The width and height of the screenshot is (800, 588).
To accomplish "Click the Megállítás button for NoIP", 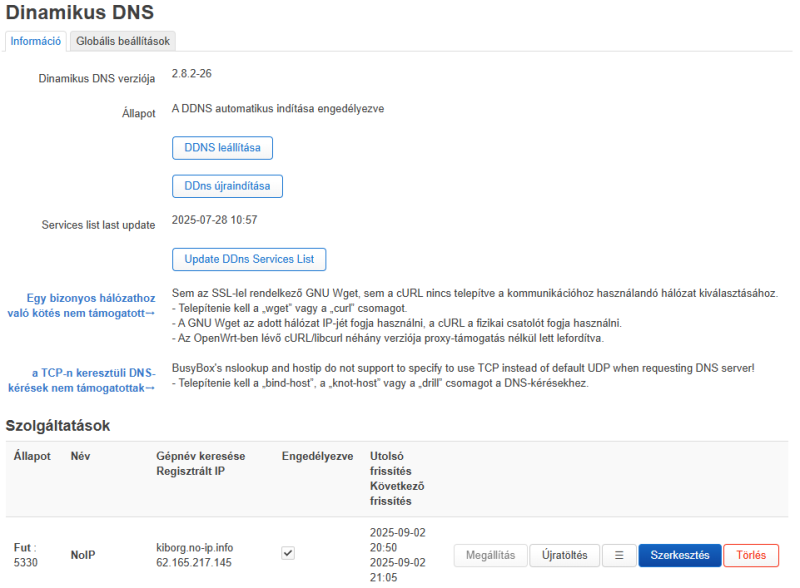I will pyautogui.click(x=490, y=555).
